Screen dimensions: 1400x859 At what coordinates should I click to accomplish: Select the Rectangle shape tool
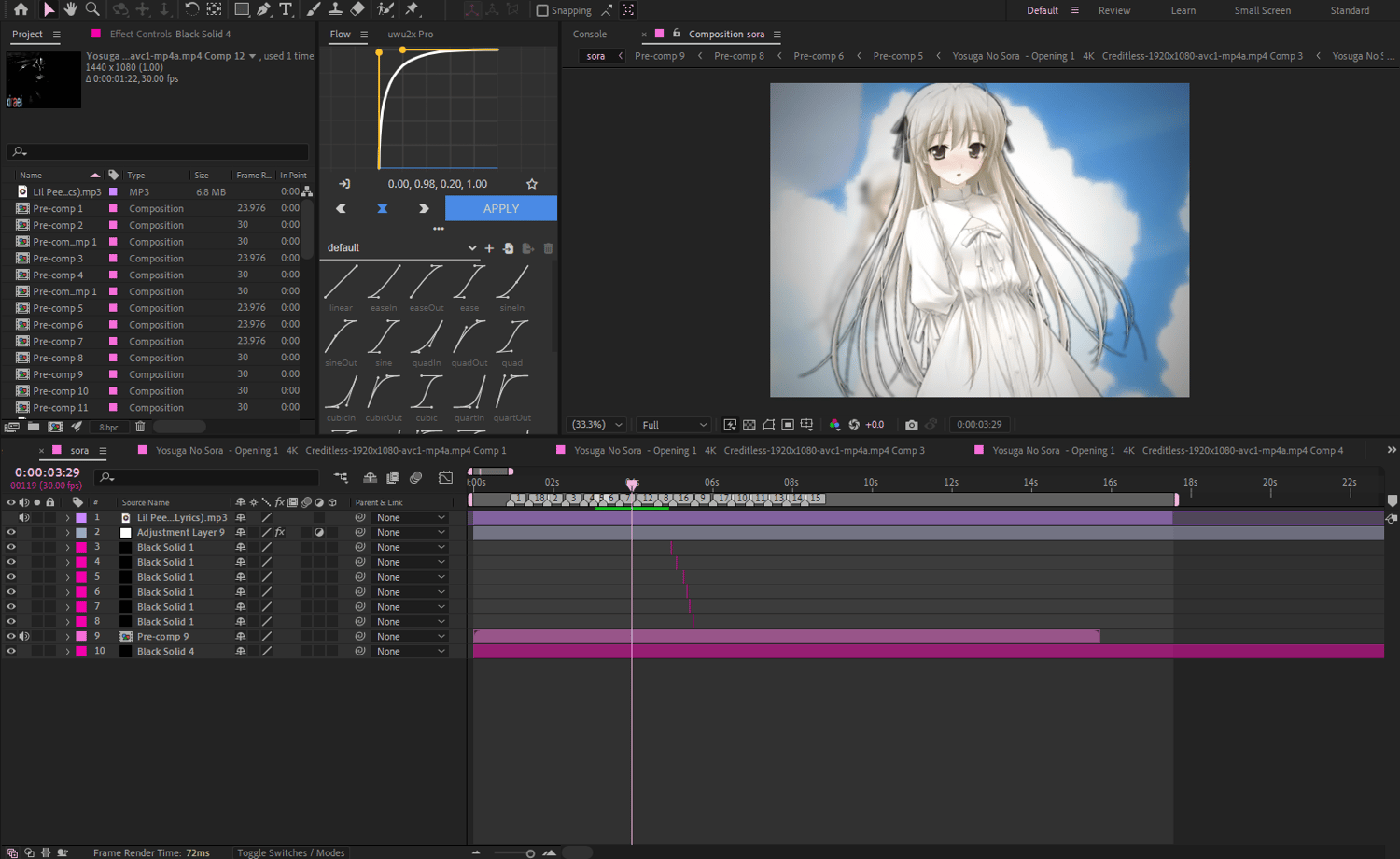click(x=242, y=9)
